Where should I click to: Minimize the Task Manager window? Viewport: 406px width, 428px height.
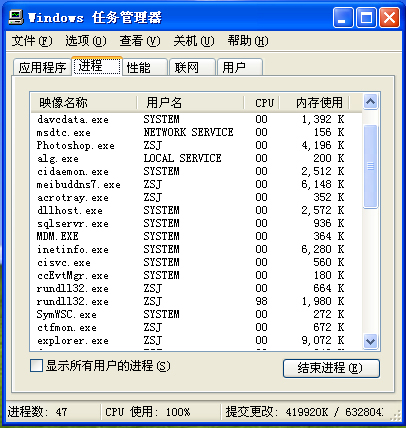(343, 18)
